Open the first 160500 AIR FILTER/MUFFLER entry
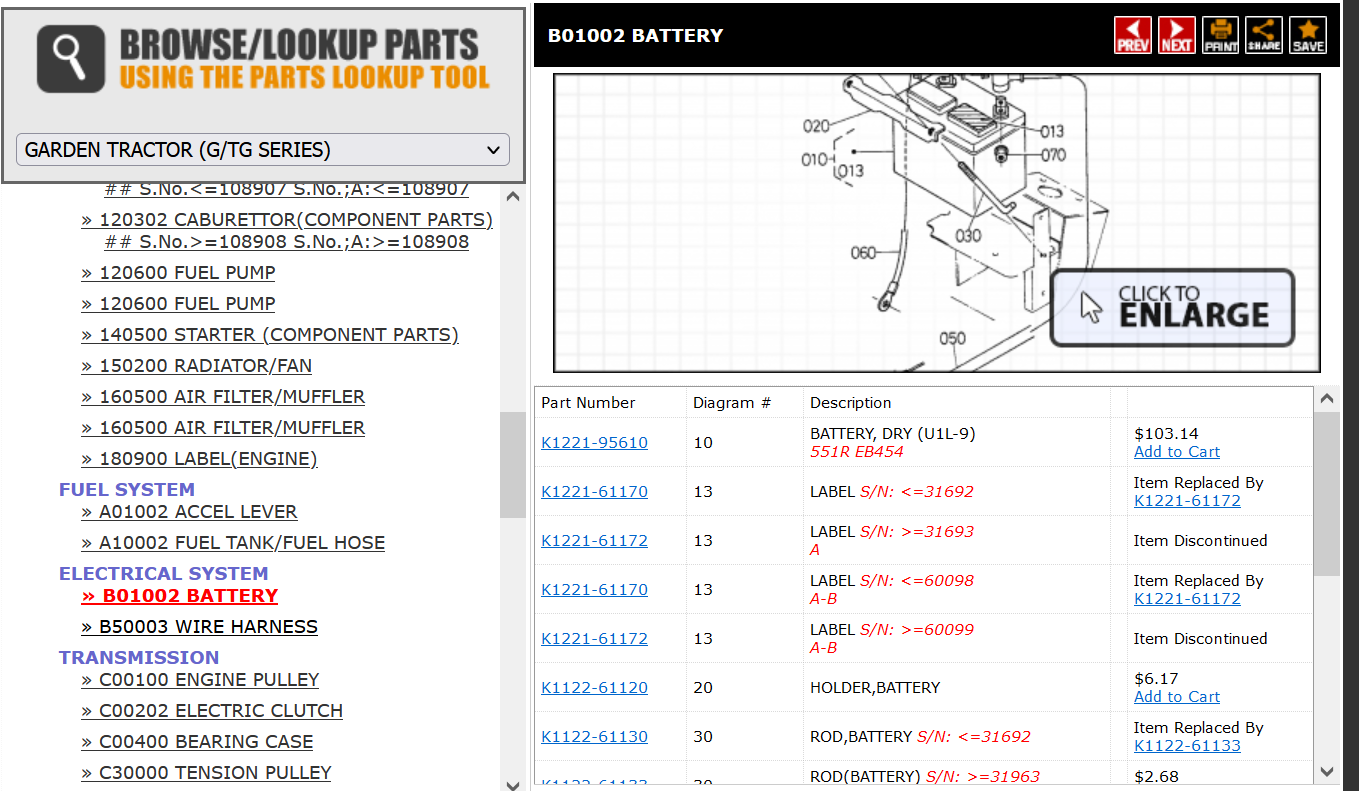The image size is (1359, 791). pos(223,397)
